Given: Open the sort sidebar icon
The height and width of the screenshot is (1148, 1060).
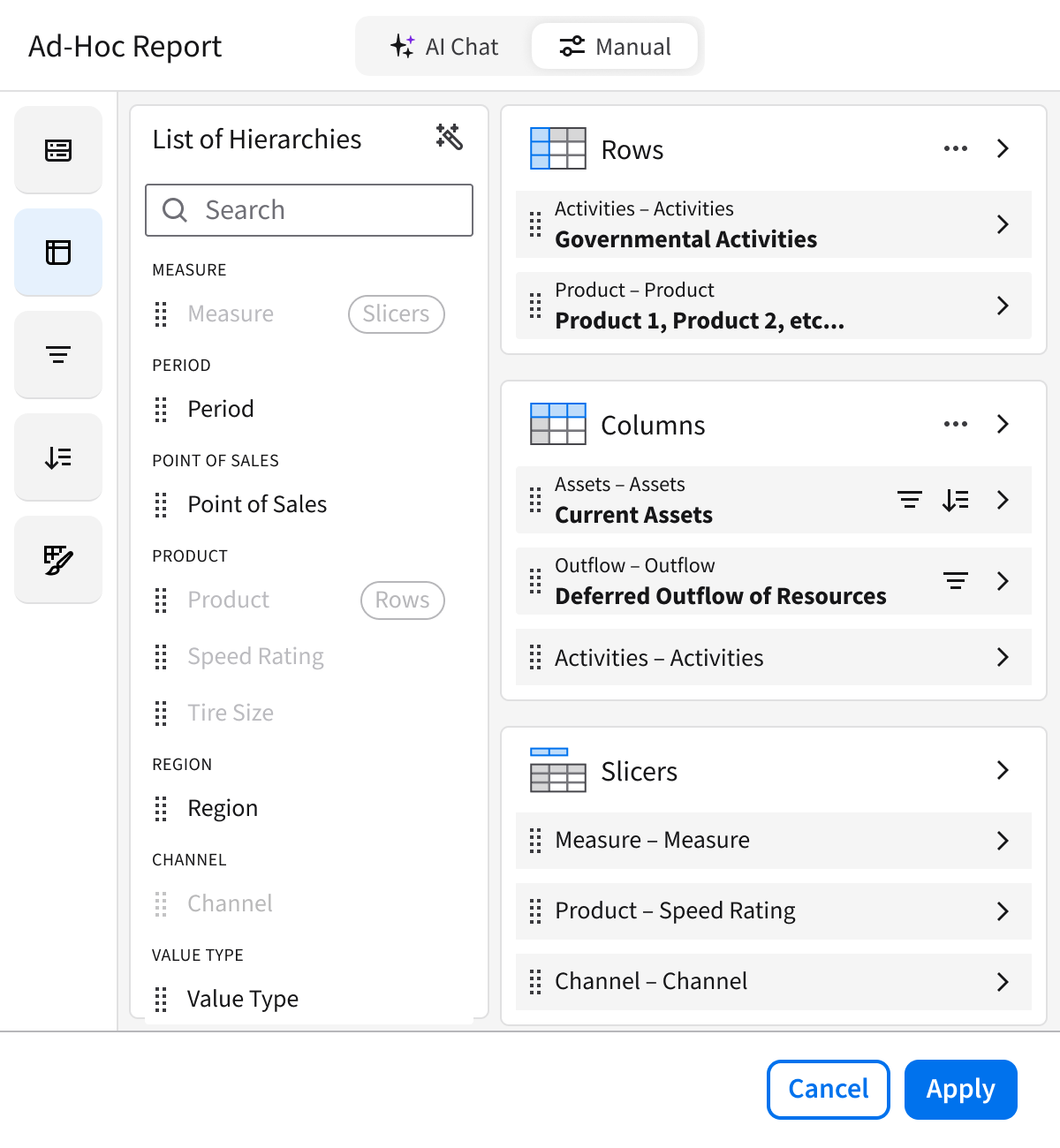Looking at the screenshot, I should (x=58, y=457).
